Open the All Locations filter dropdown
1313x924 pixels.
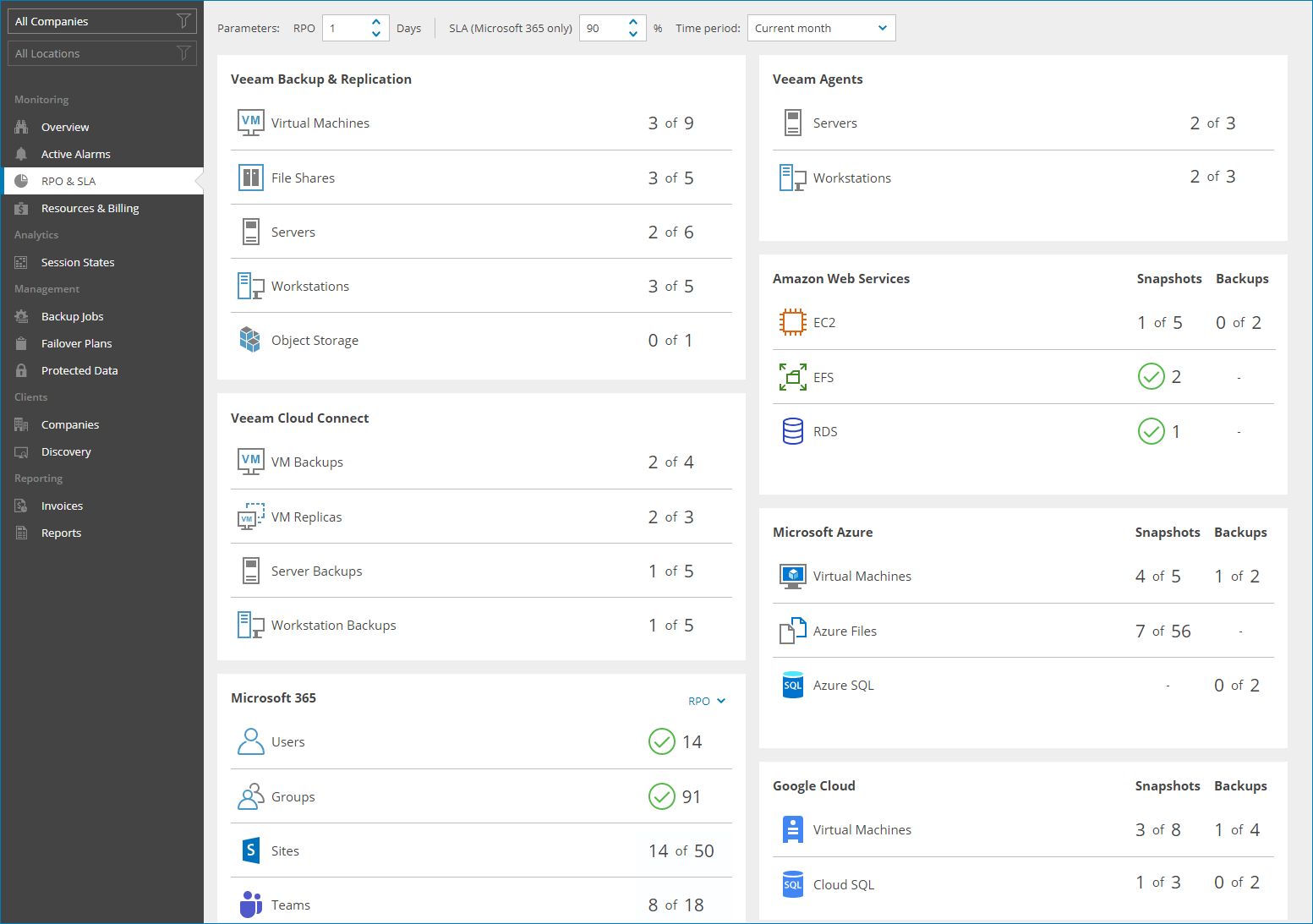click(102, 53)
